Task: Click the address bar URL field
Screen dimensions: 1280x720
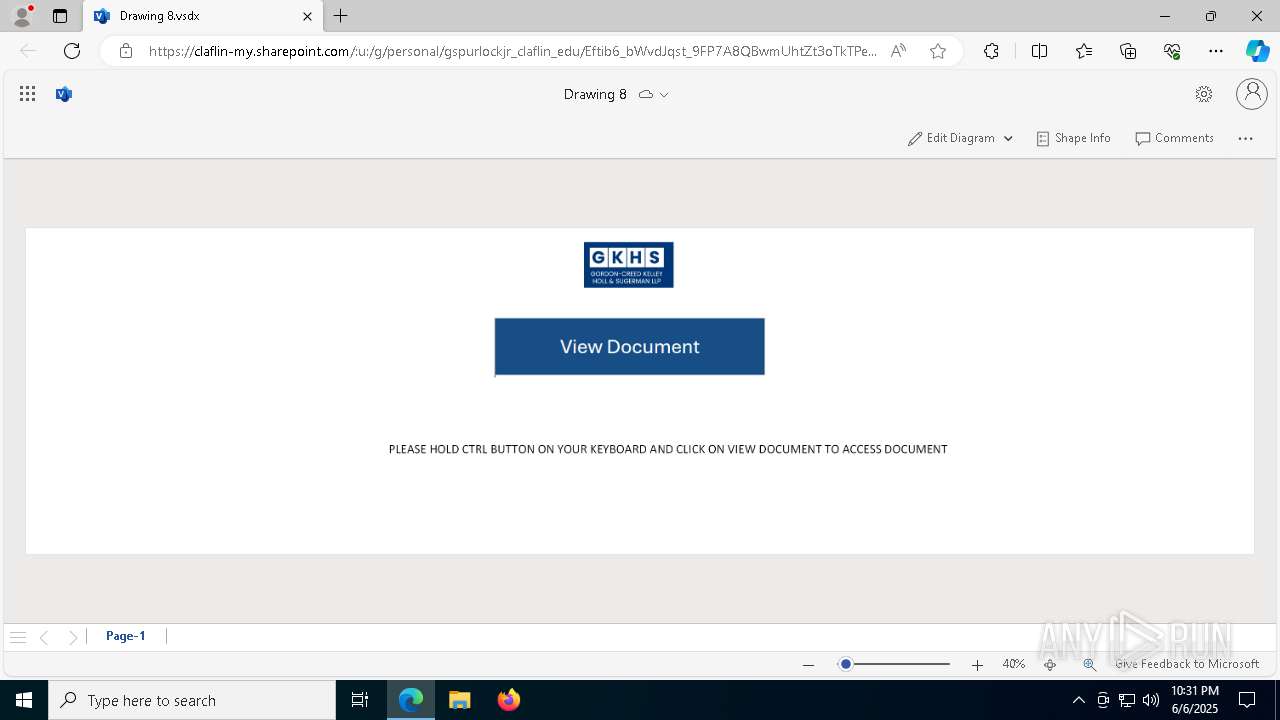Action: pyautogui.click(x=513, y=51)
